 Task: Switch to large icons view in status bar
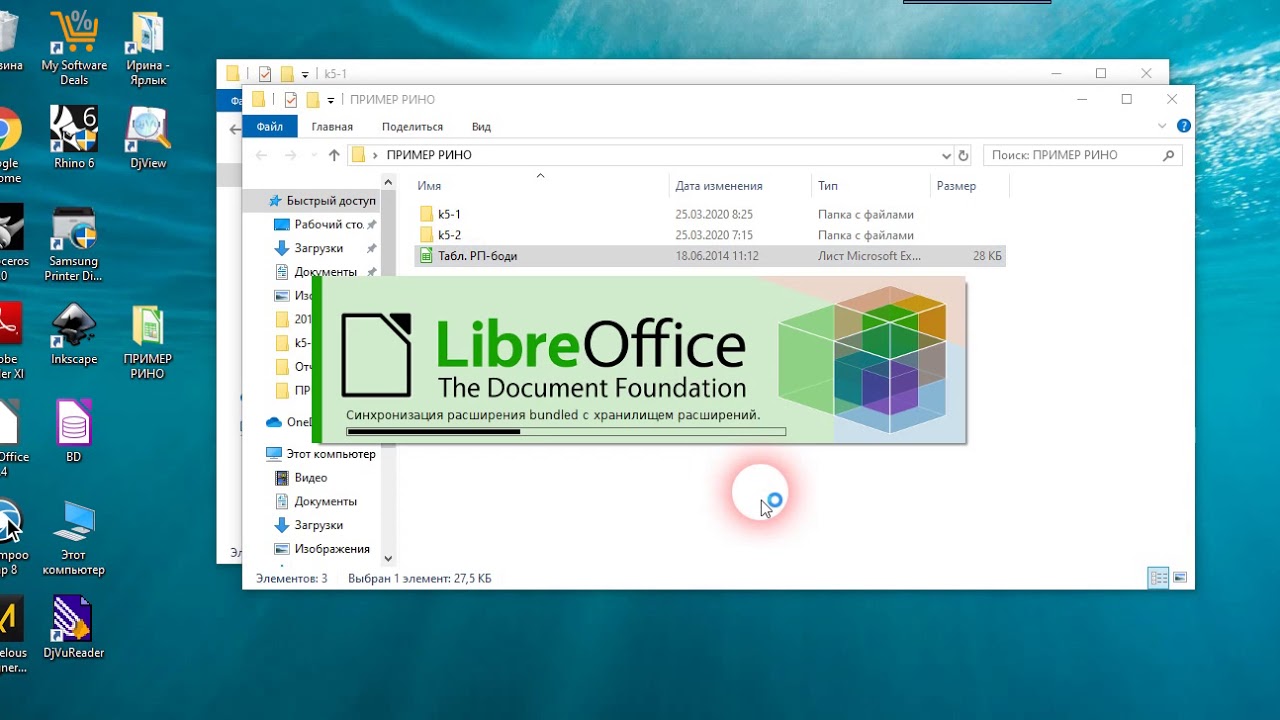[x=1180, y=578]
